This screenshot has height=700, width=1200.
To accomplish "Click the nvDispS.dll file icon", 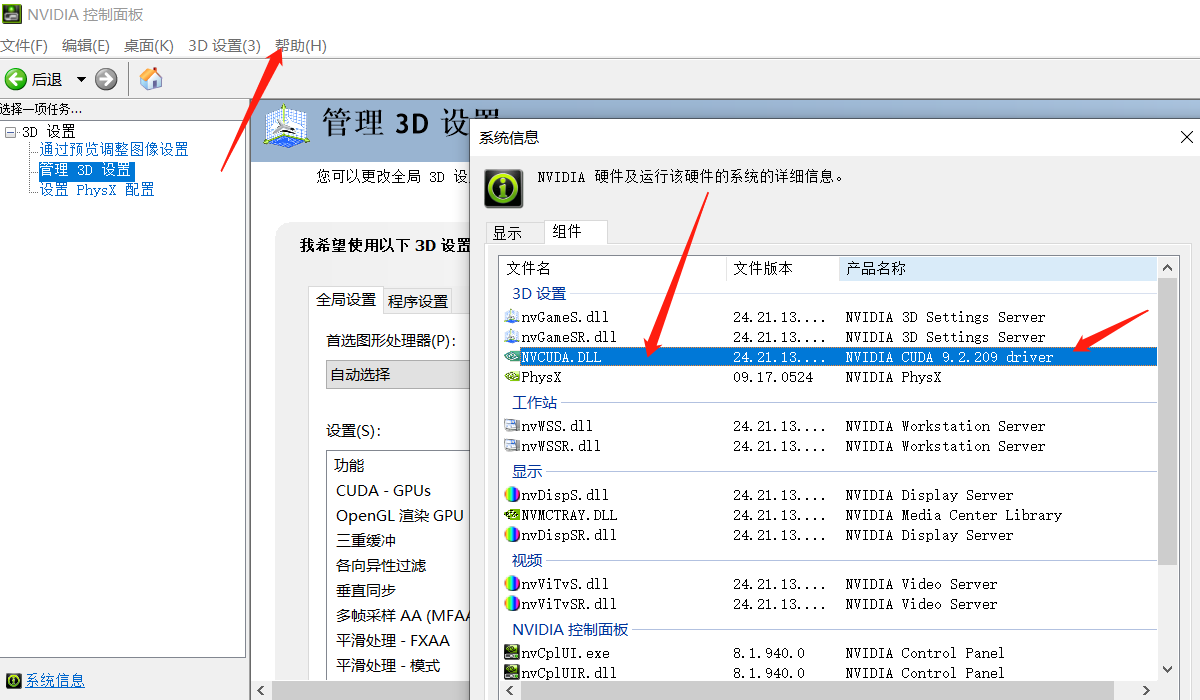I will tap(512, 495).
